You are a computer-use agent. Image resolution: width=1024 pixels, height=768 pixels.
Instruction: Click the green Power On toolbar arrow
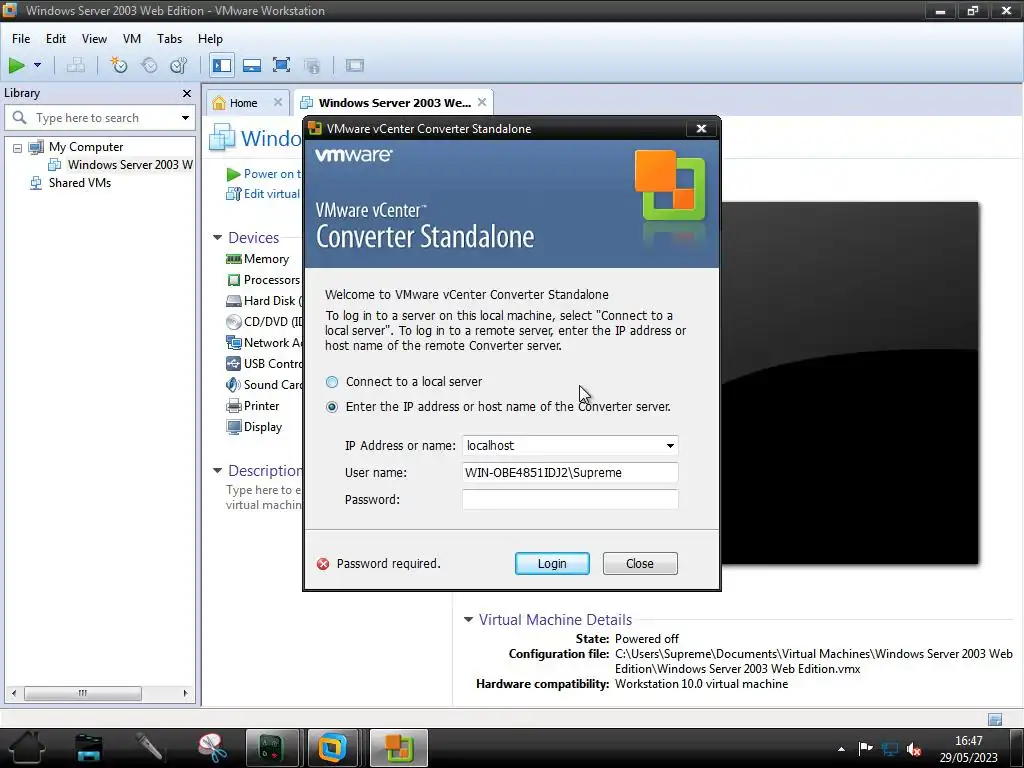[16, 65]
